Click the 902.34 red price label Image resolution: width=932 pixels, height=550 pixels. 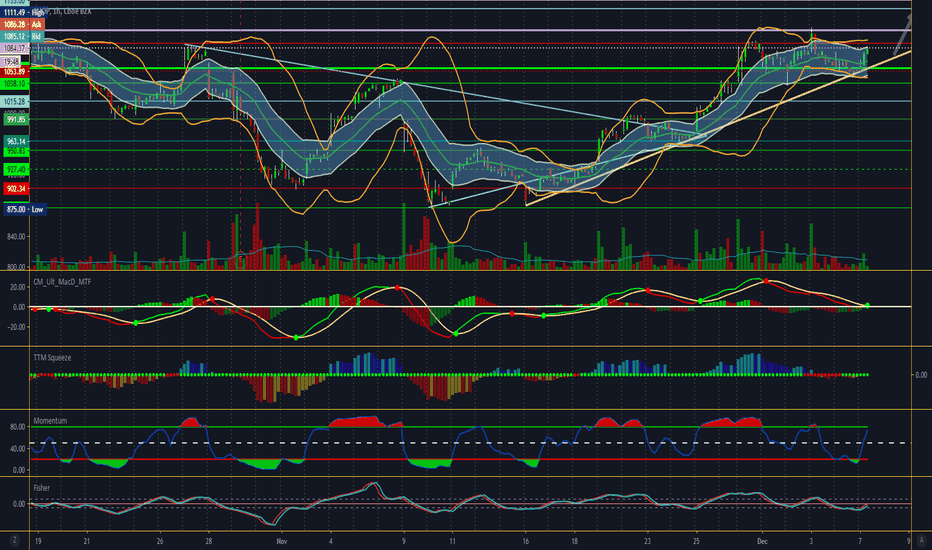pos(16,188)
